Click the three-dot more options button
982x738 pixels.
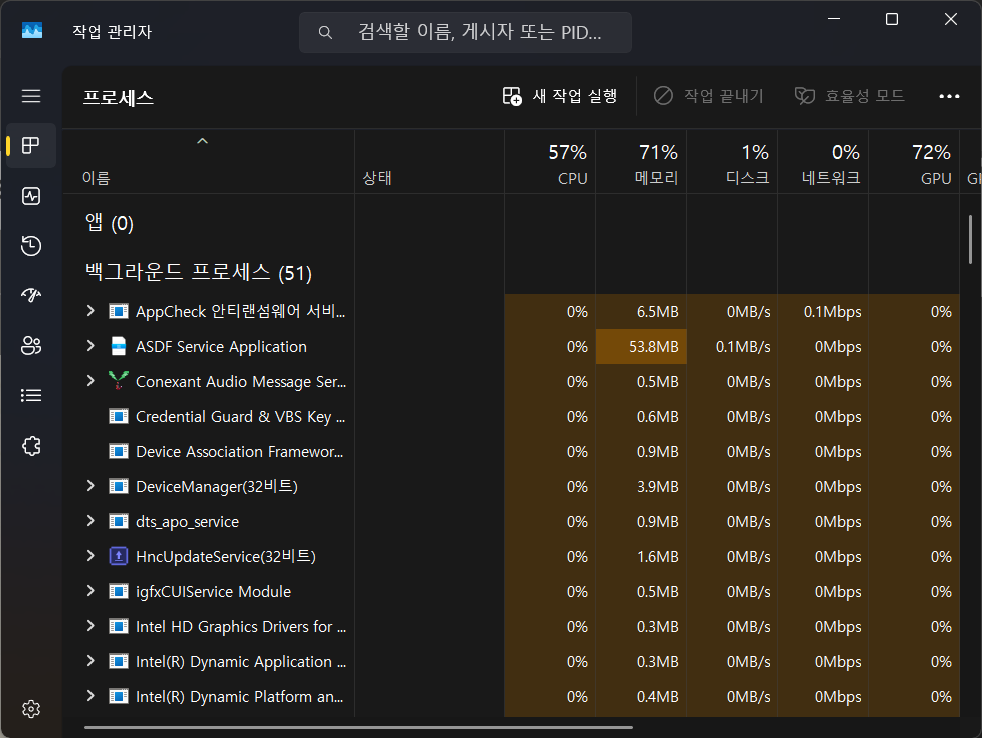[949, 96]
